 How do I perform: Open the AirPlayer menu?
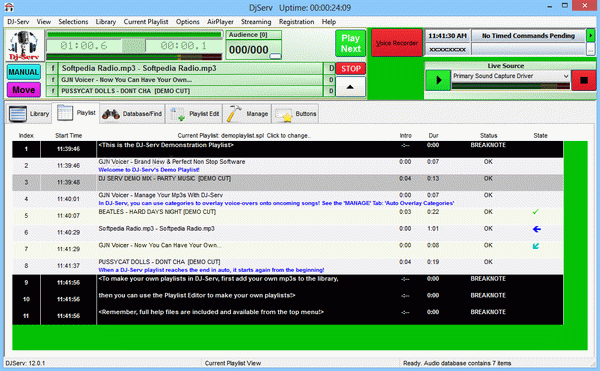point(220,22)
